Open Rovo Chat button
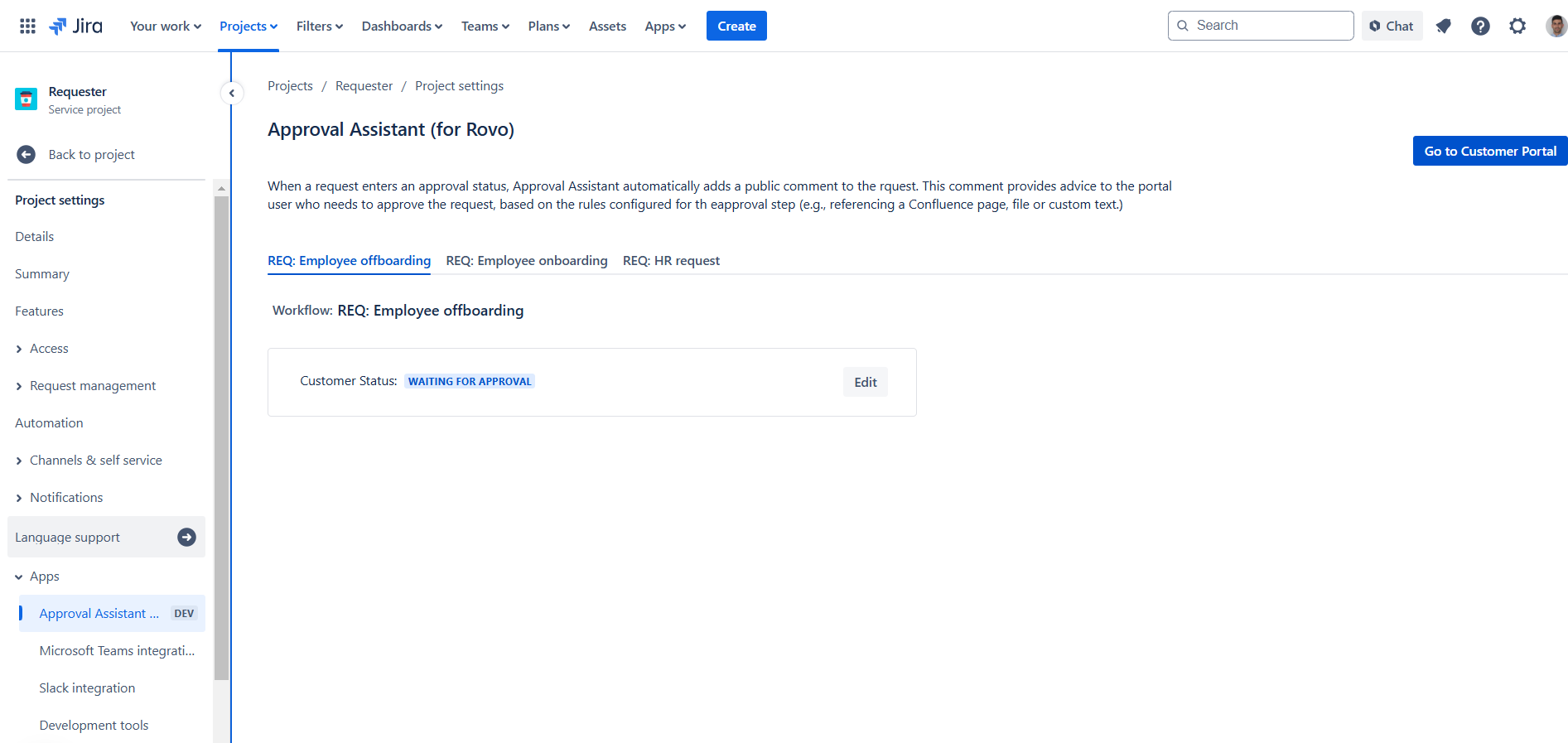 [1392, 26]
